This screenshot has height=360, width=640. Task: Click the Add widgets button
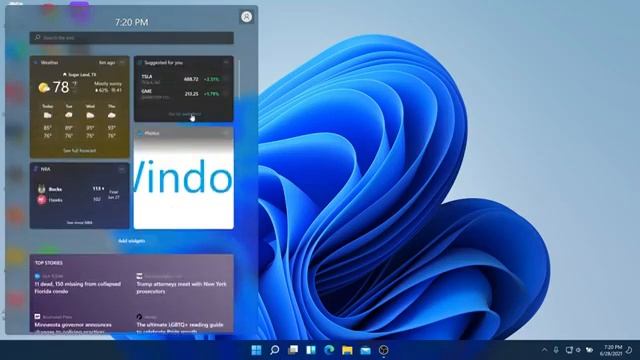coord(131,241)
